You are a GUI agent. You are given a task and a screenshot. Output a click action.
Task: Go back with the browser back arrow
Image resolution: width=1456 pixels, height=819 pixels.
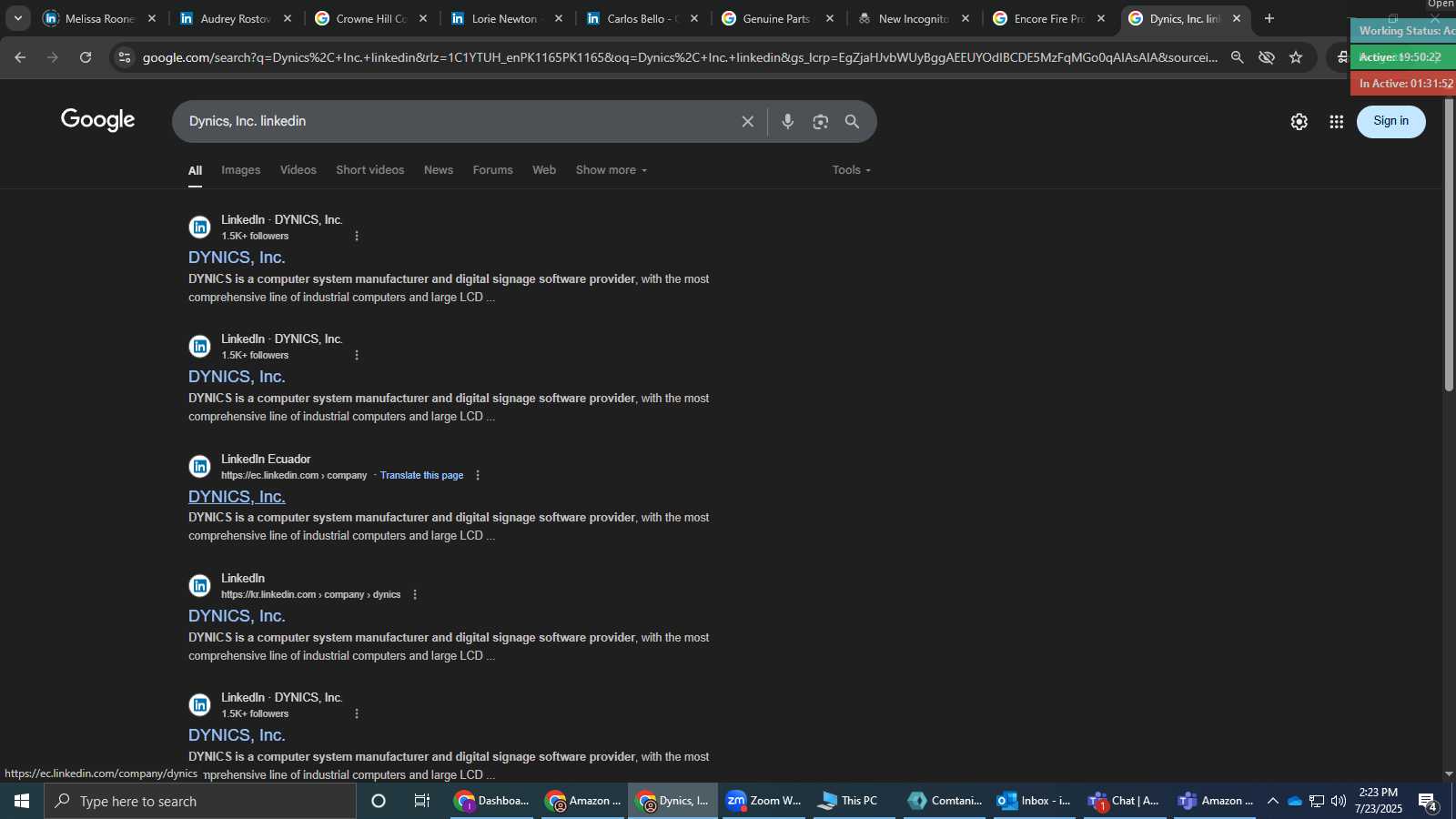(19, 57)
